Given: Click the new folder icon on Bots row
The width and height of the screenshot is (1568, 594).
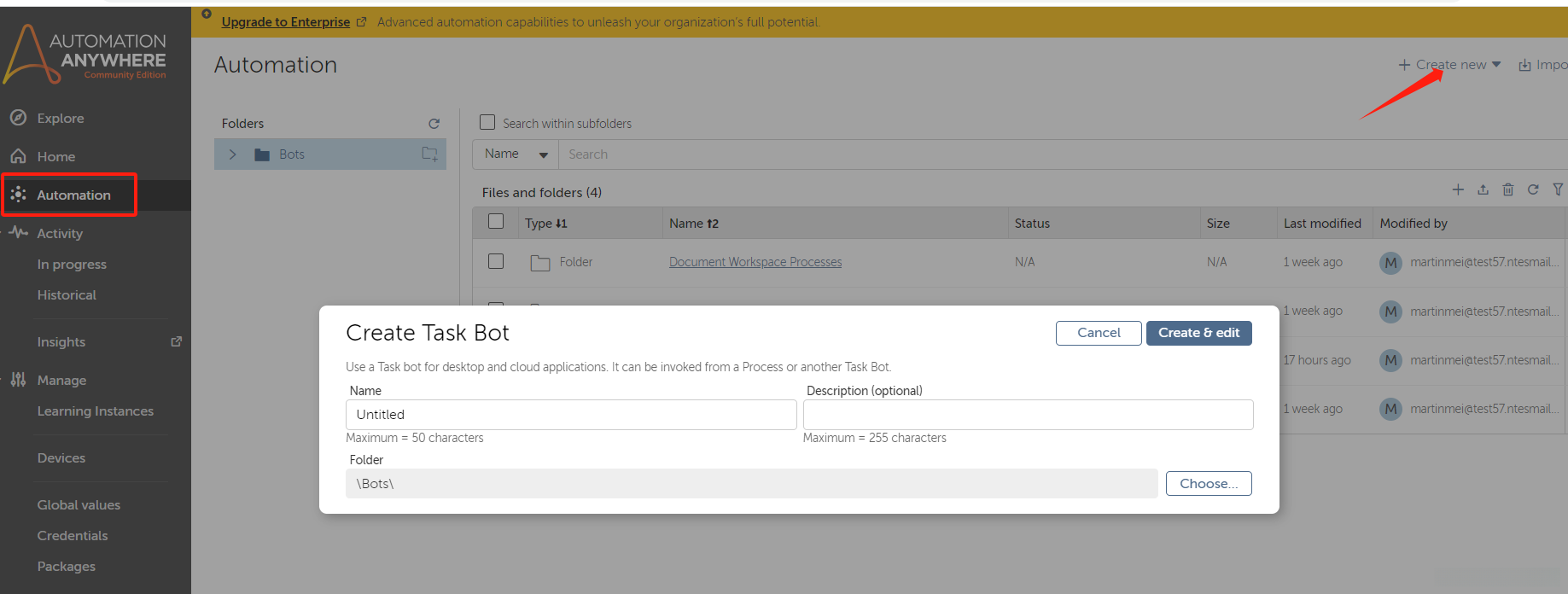Looking at the screenshot, I should (429, 154).
